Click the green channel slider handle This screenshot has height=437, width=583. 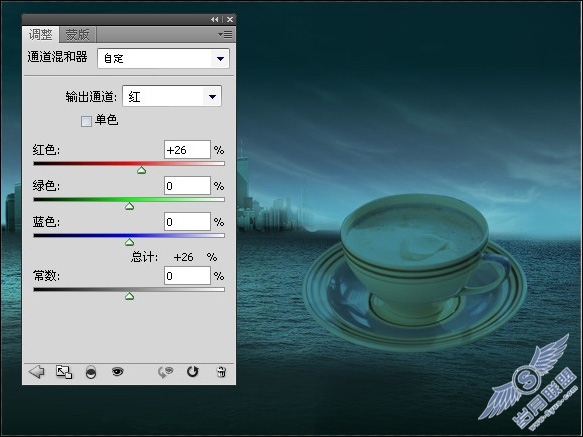129,206
